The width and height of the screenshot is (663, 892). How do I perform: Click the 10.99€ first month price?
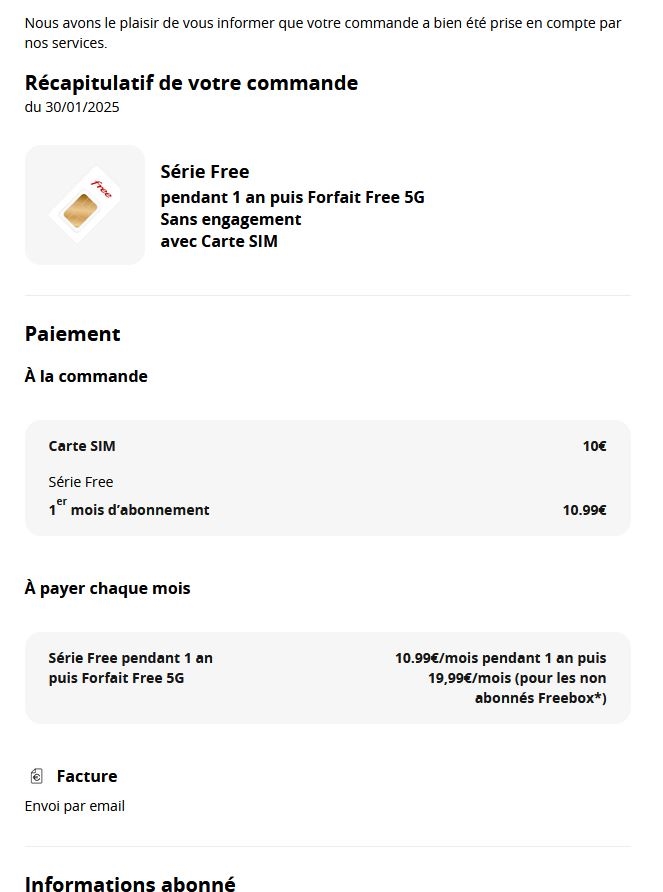pyautogui.click(x=584, y=510)
